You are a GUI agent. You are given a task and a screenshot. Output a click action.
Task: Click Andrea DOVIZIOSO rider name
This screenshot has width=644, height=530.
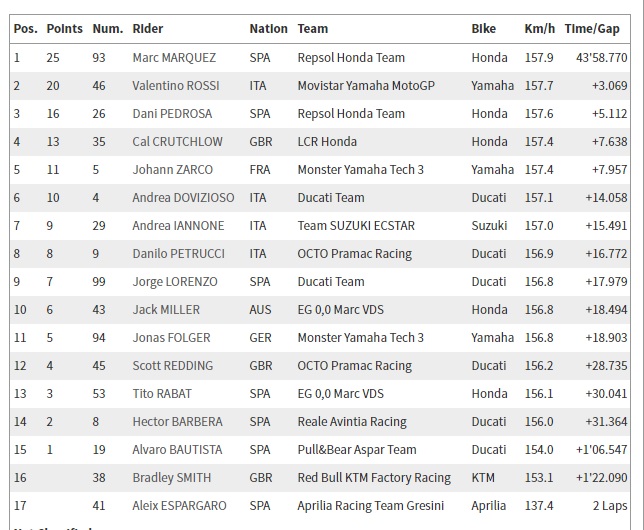183,198
